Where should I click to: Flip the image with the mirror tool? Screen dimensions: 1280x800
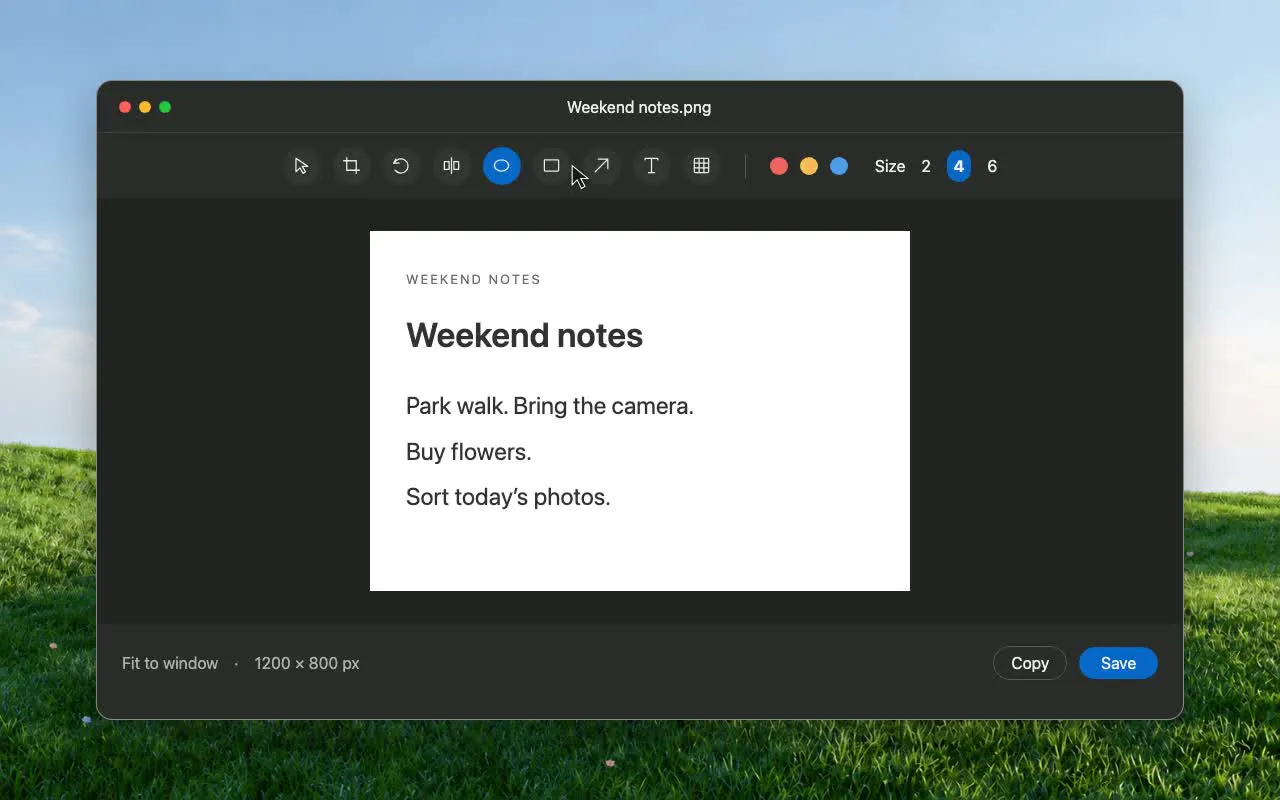(x=451, y=166)
